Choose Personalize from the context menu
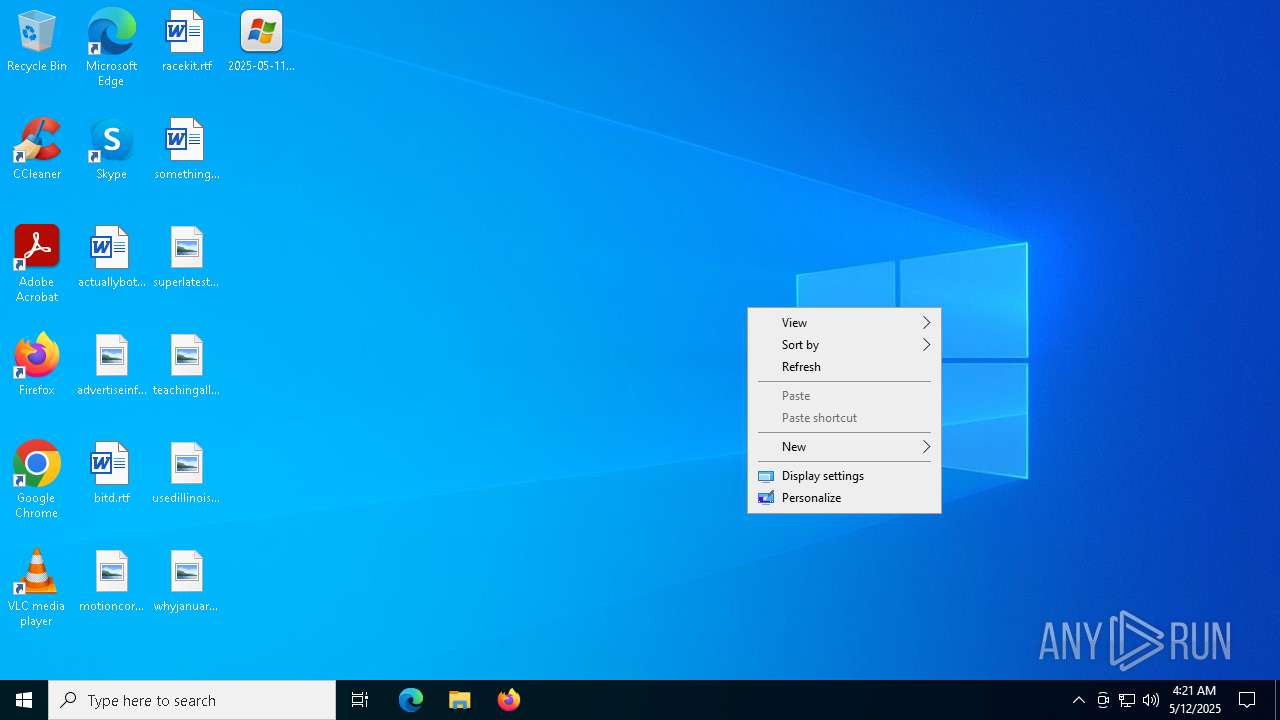Screen dimensions: 1280x720 (x=844, y=497)
